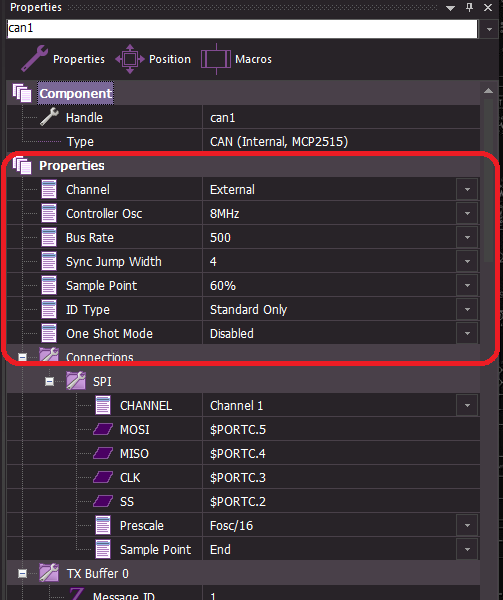Click the Component section stack icon
This screenshot has width=503, height=600.
(22, 93)
